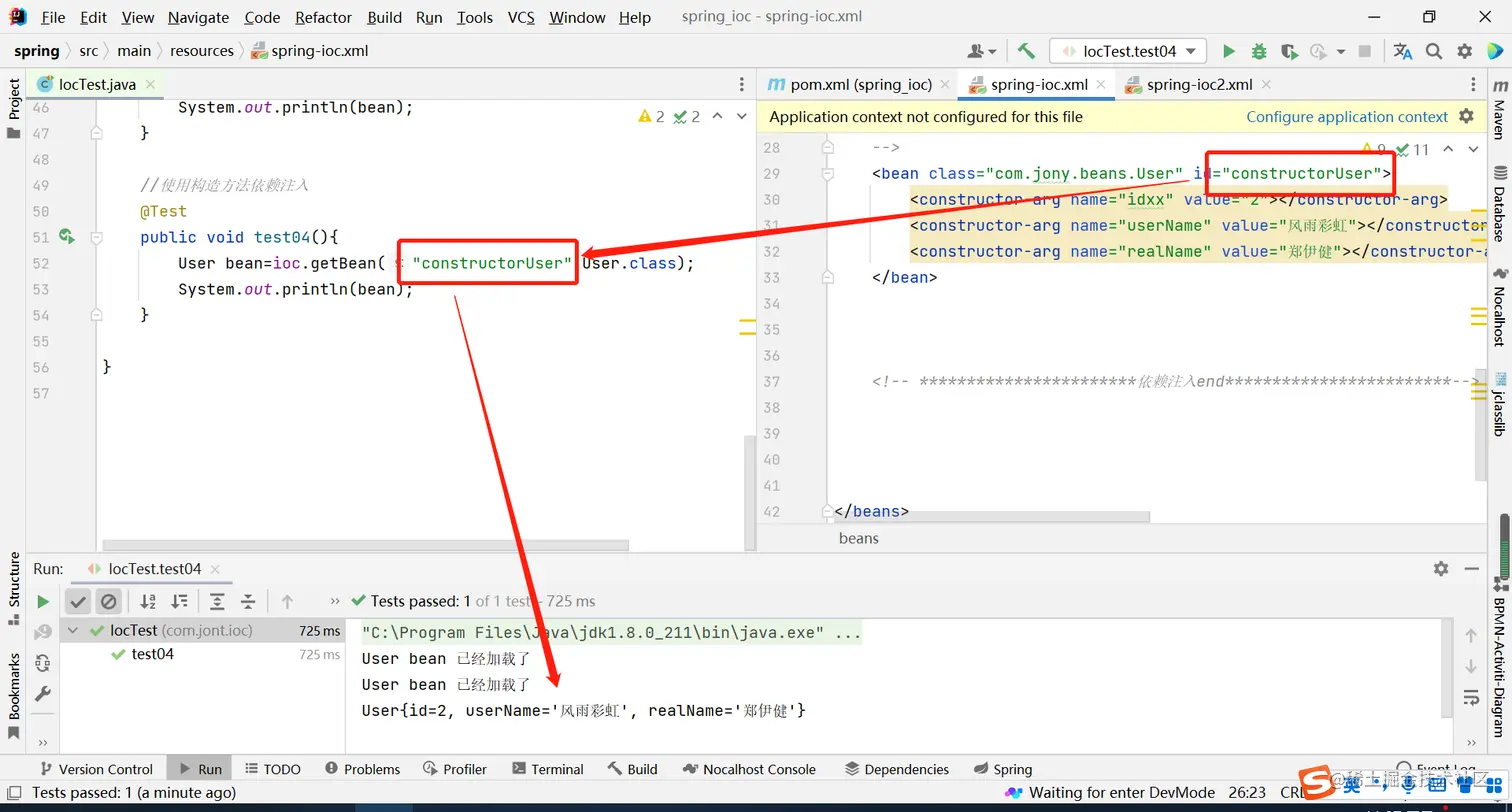Fold bean element at line 29
This screenshot has height=812, width=1512.
pyautogui.click(x=828, y=173)
